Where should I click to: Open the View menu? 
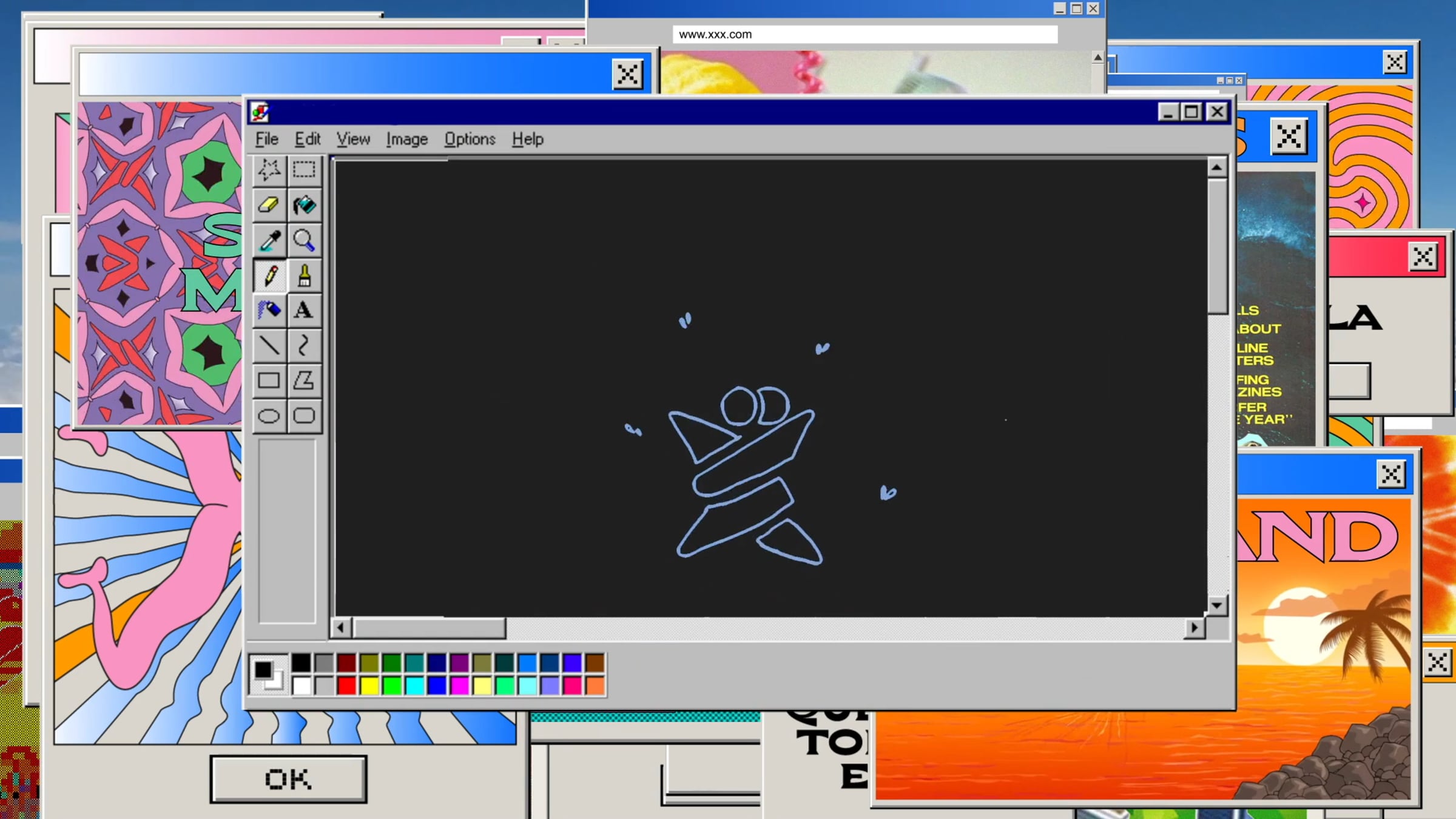coord(353,139)
